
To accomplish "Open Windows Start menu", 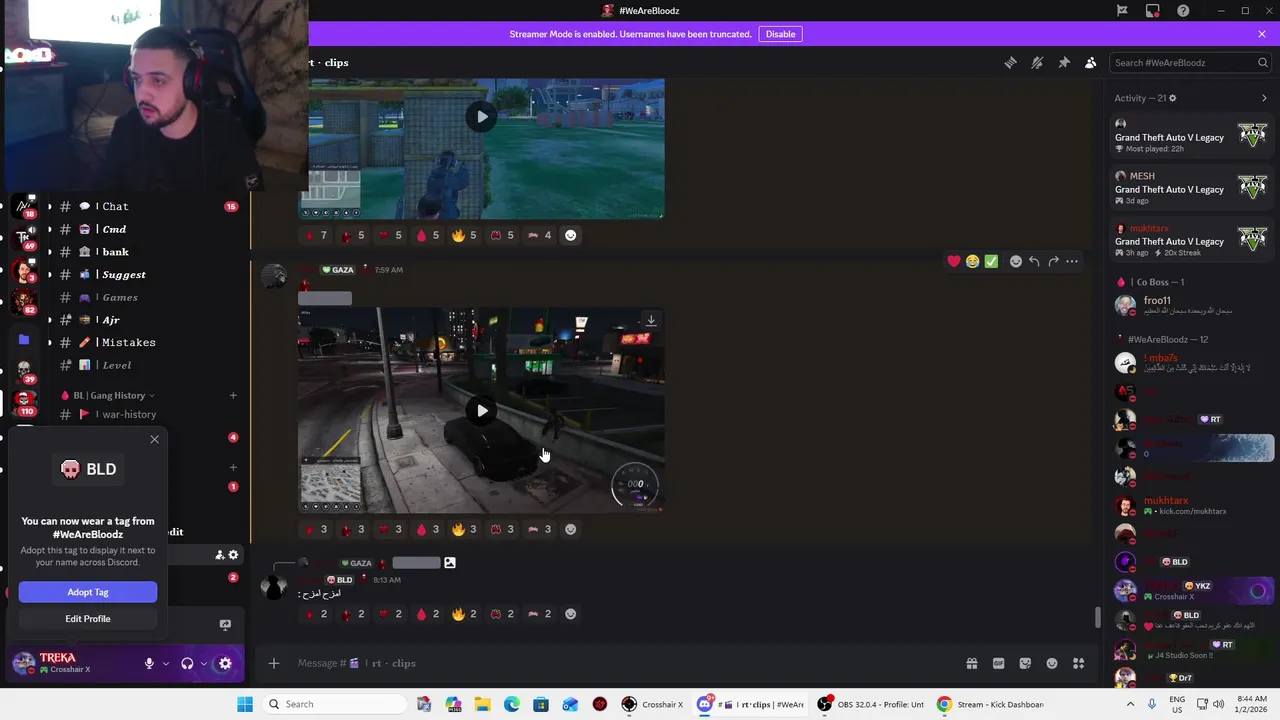I will pyautogui.click(x=245, y=704).
